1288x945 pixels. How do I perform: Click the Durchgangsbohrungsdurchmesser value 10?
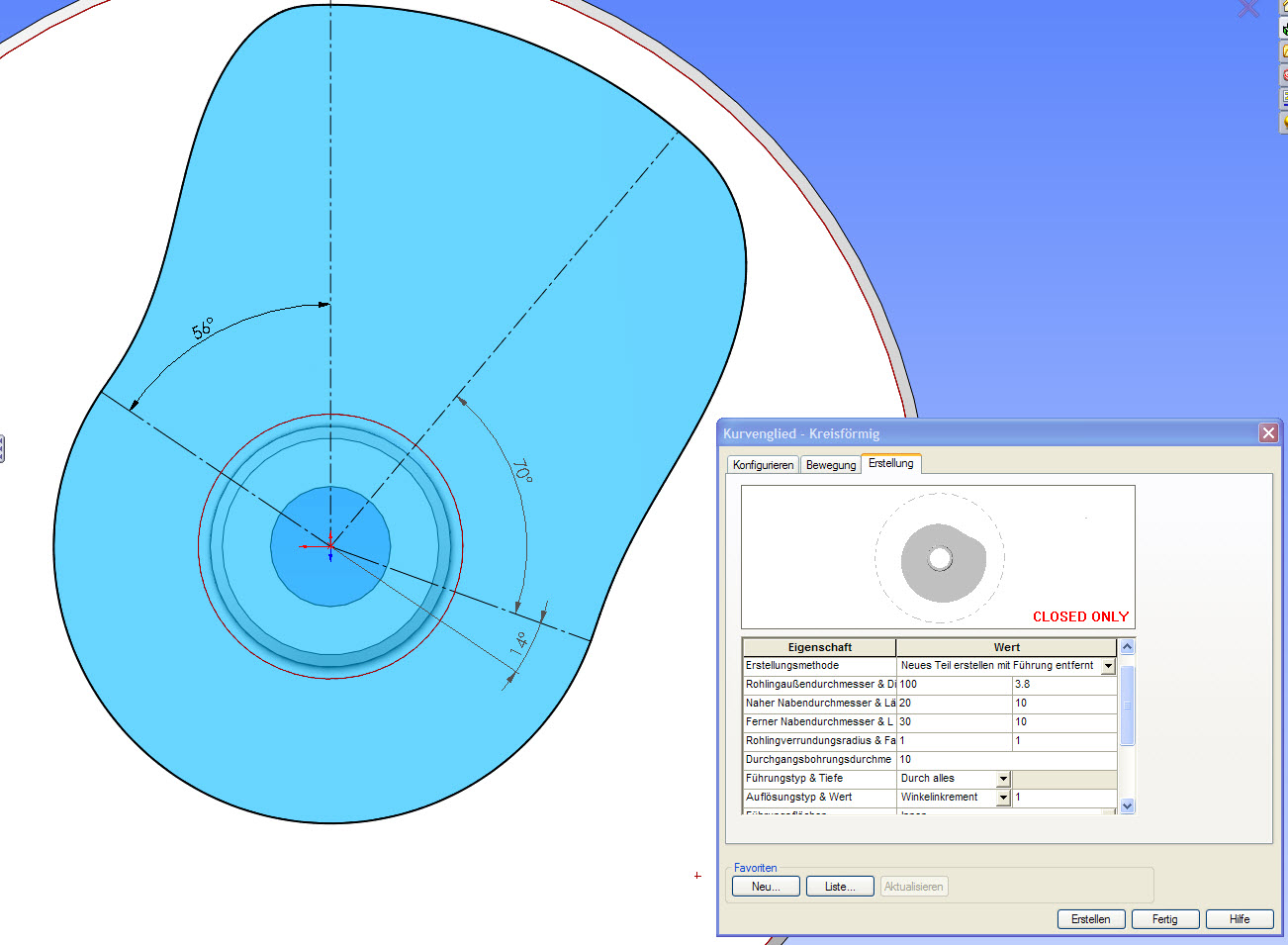1007,760
